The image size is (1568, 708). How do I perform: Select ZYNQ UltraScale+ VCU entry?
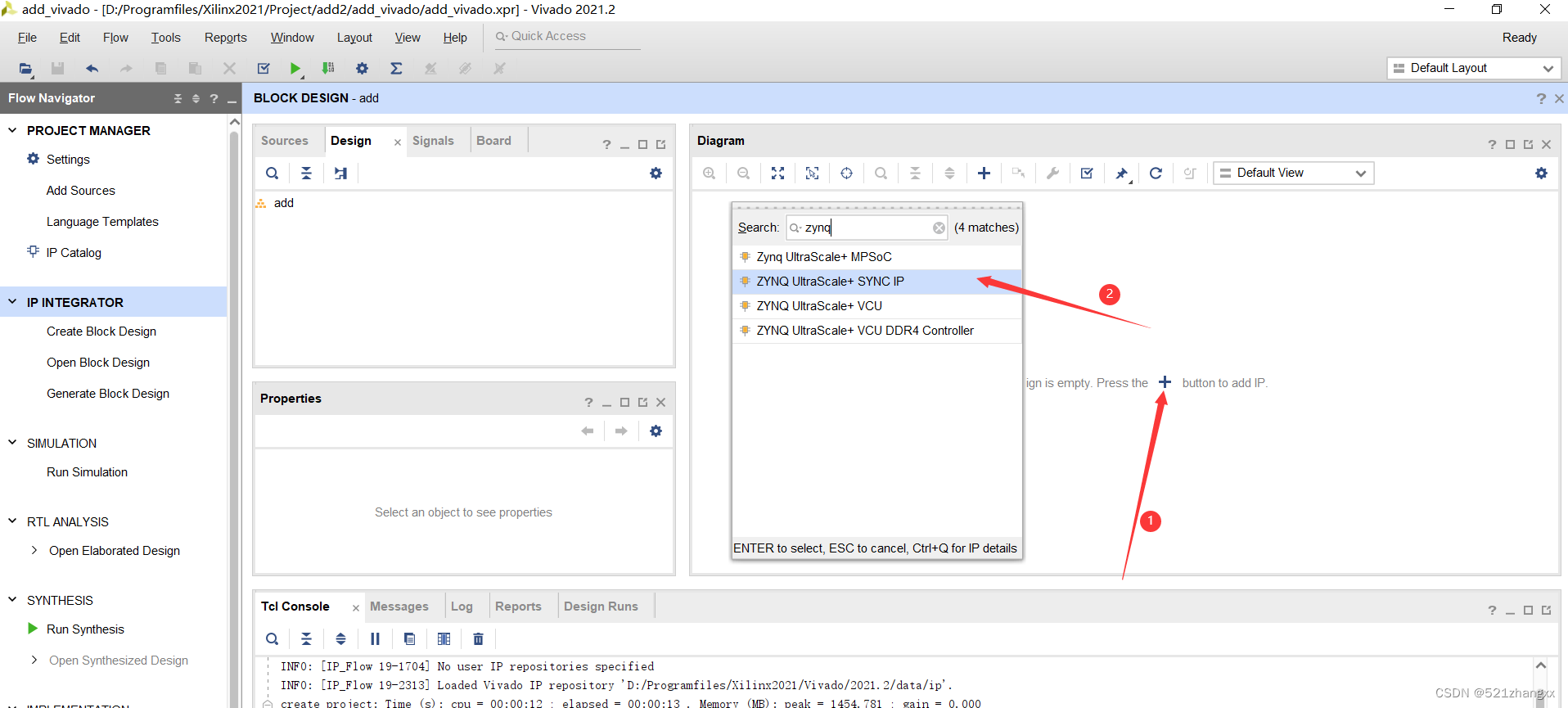coord(876,306)
